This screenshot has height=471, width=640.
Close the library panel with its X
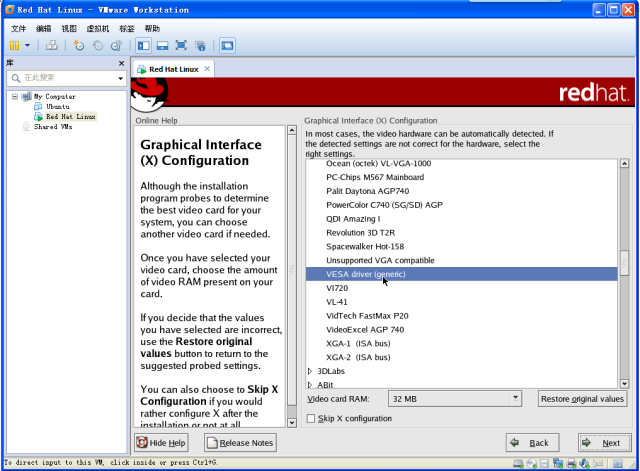(121, 63)
